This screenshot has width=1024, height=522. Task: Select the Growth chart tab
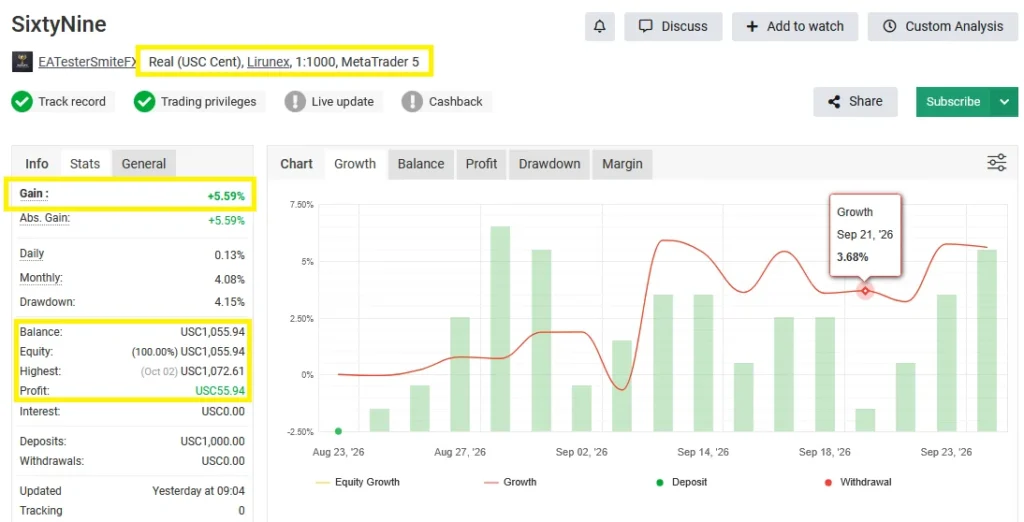355,164
